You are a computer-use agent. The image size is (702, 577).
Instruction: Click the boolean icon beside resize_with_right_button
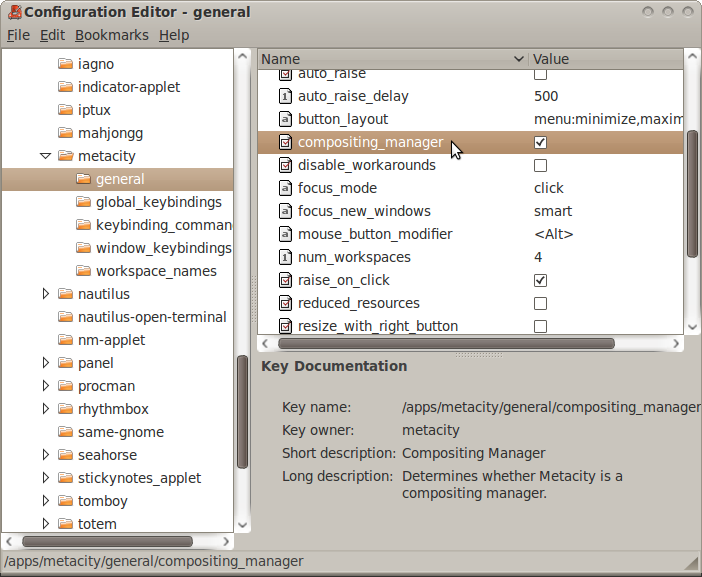click(285, 326)
